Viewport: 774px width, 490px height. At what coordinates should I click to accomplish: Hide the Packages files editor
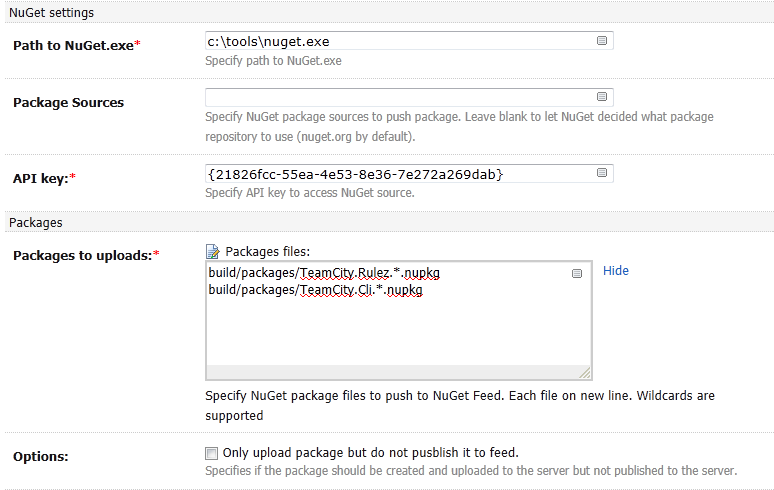(x=616, y=271)
